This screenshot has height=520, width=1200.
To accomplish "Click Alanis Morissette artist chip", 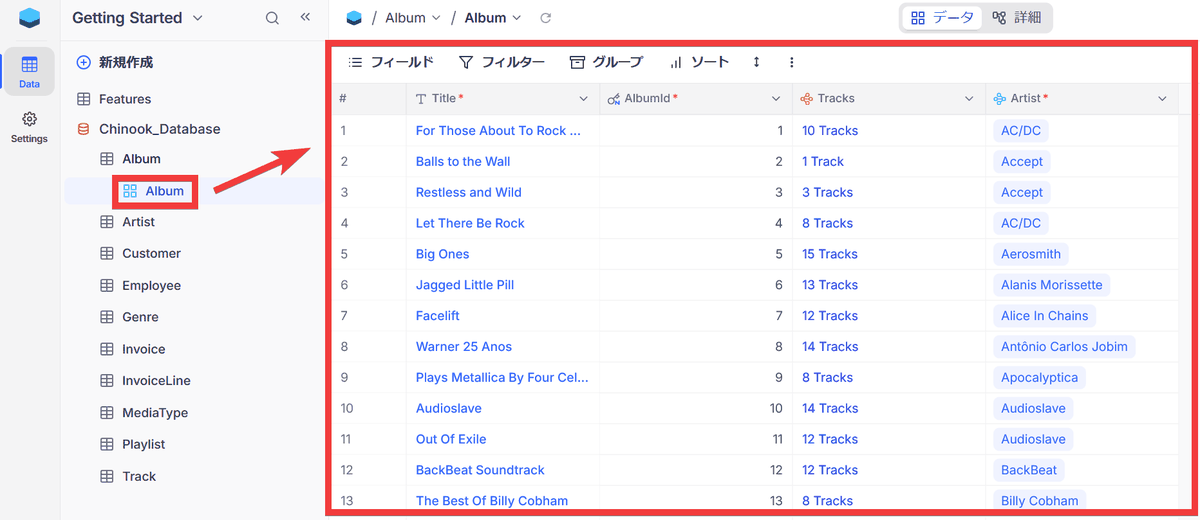I will [1052, 285].
